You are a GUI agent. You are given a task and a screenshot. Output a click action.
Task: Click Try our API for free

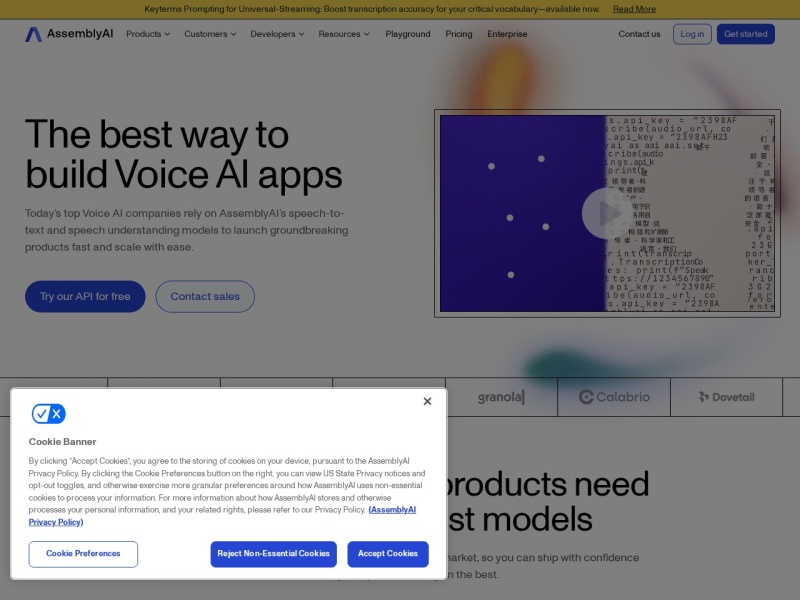click(85, 296)
